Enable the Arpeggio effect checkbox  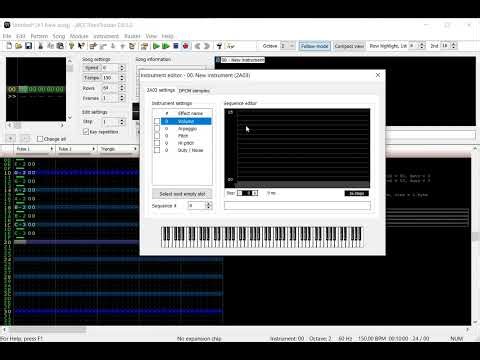tap(157, 128)
